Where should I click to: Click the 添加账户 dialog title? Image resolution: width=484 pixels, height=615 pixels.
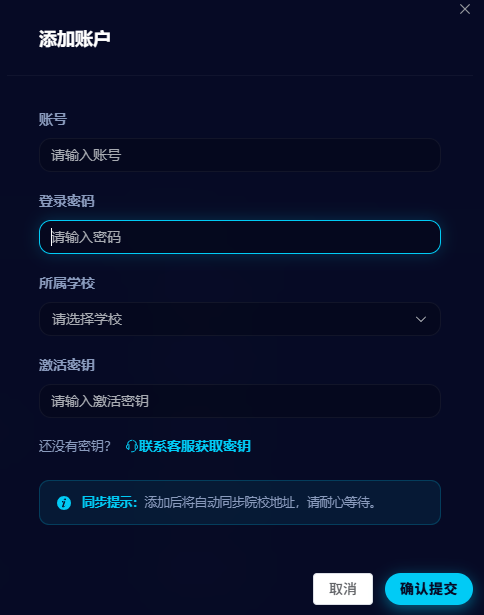[74, 39]
